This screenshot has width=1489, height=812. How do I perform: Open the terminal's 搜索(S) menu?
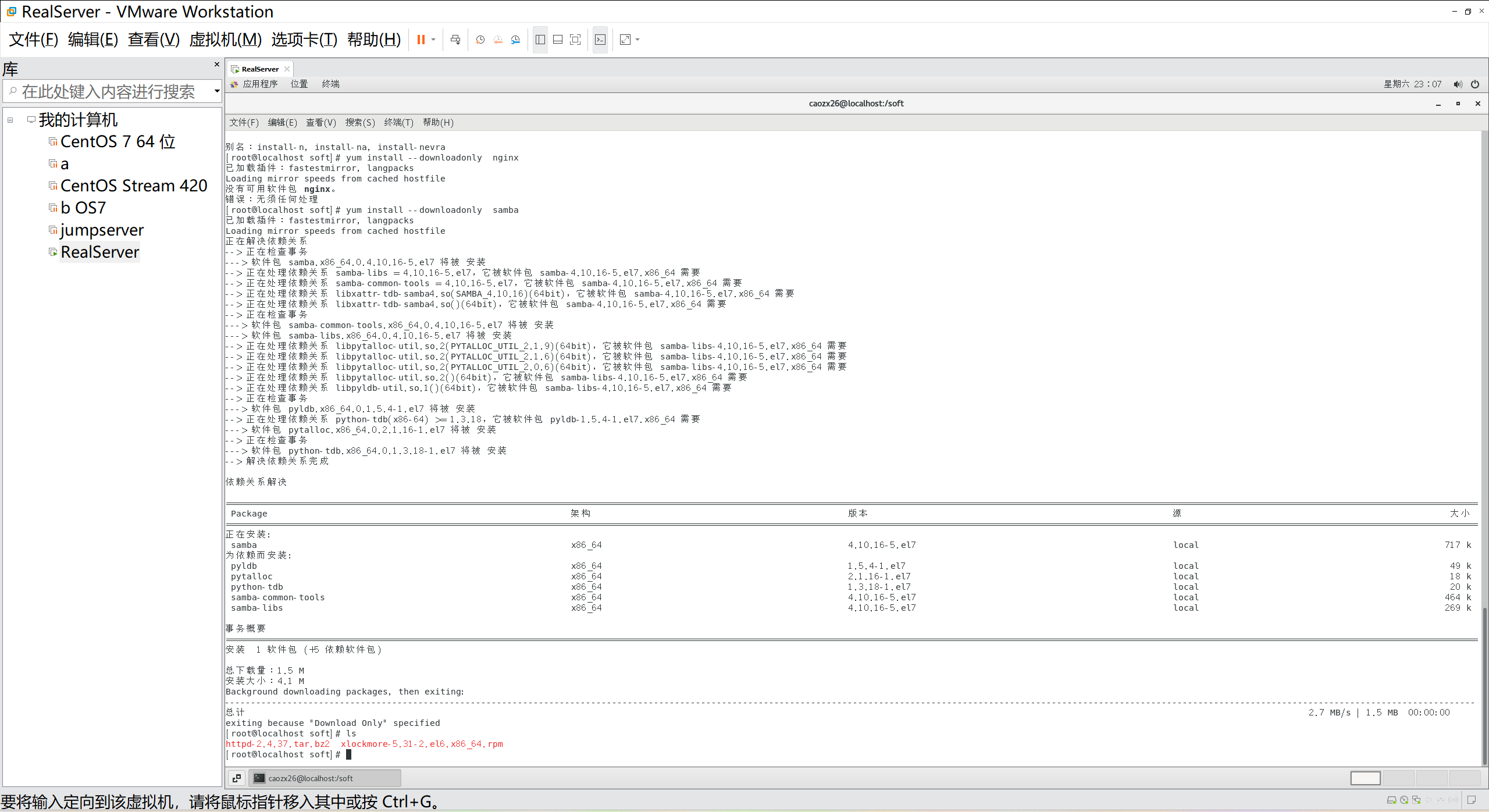pyautogui.click(x=360, y=122)
